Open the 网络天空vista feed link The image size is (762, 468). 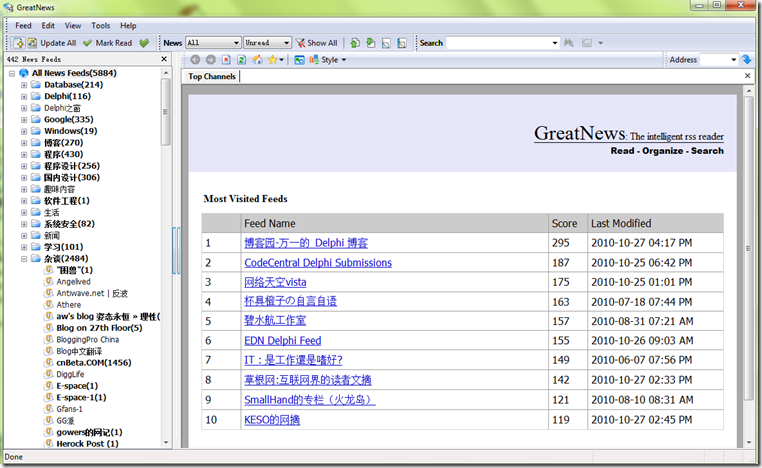275,282
